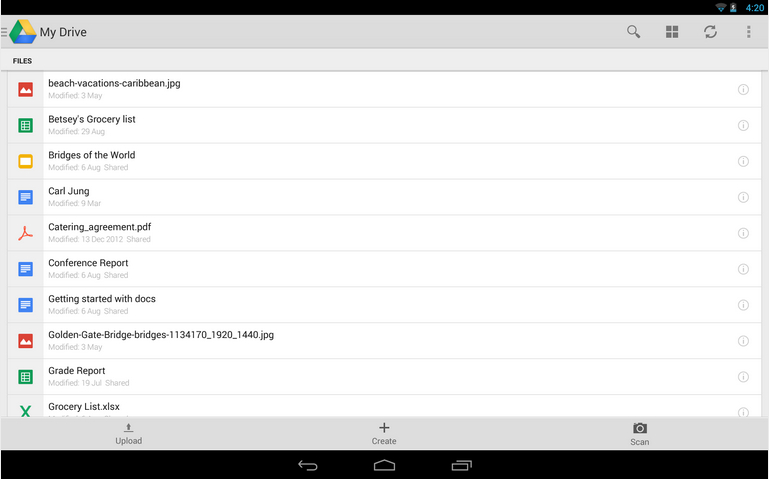View info for Catering_agreement.pdf
Viewport: 769px width, 479px height.
click(743, 233)
